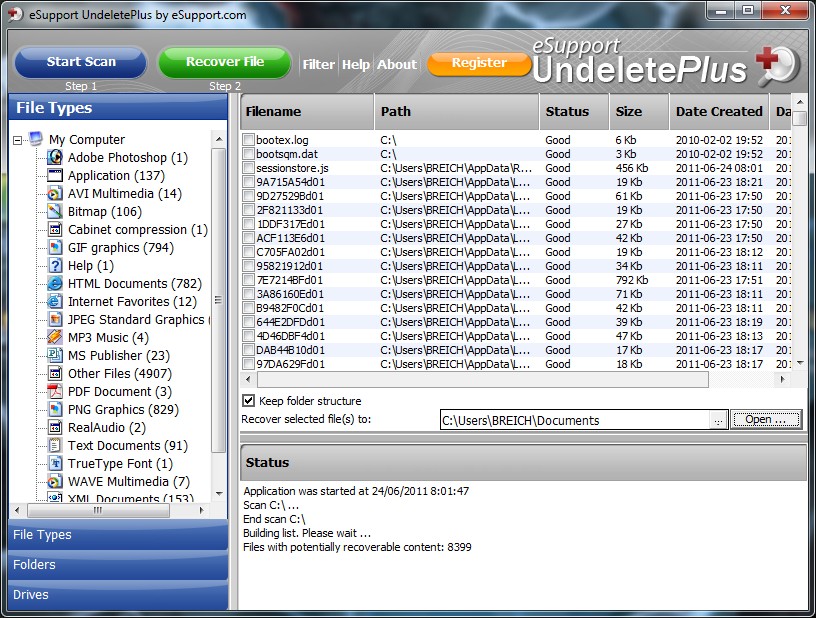Tick the 7E7214BFd01 file checkbox

(x=248, y=280)
